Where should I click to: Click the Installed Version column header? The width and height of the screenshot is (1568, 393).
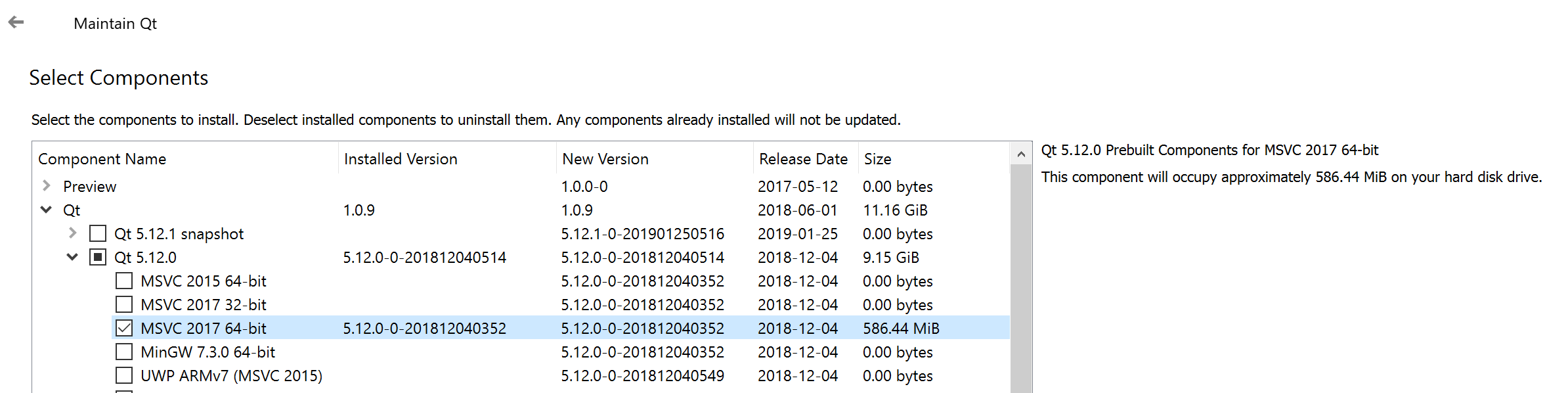click(x=401, y=159)
